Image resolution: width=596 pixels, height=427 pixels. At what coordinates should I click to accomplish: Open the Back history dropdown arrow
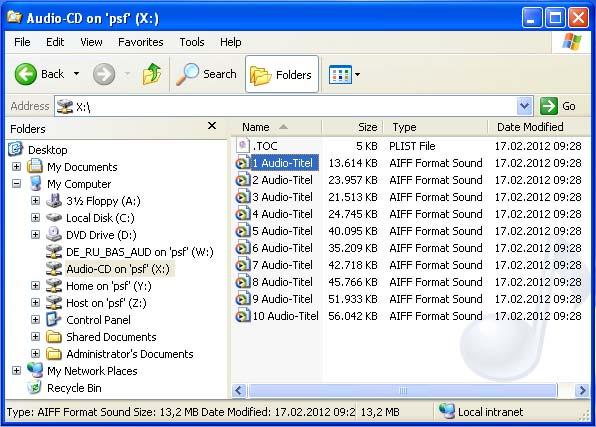pos(76,74)
